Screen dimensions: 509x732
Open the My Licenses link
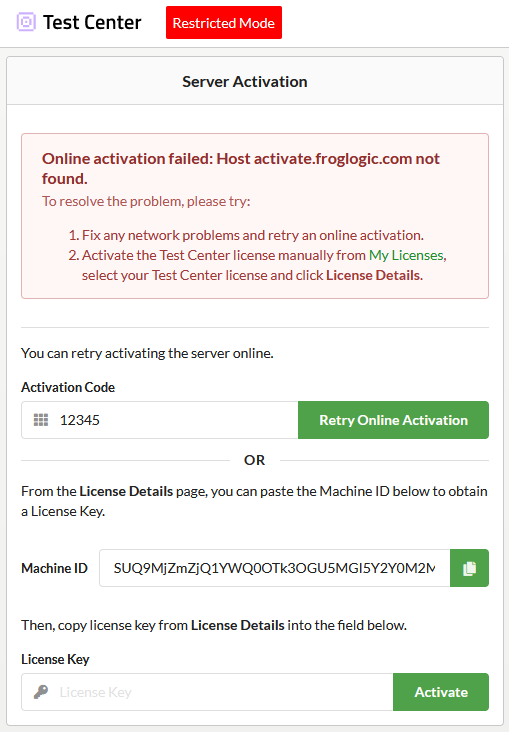406,255
